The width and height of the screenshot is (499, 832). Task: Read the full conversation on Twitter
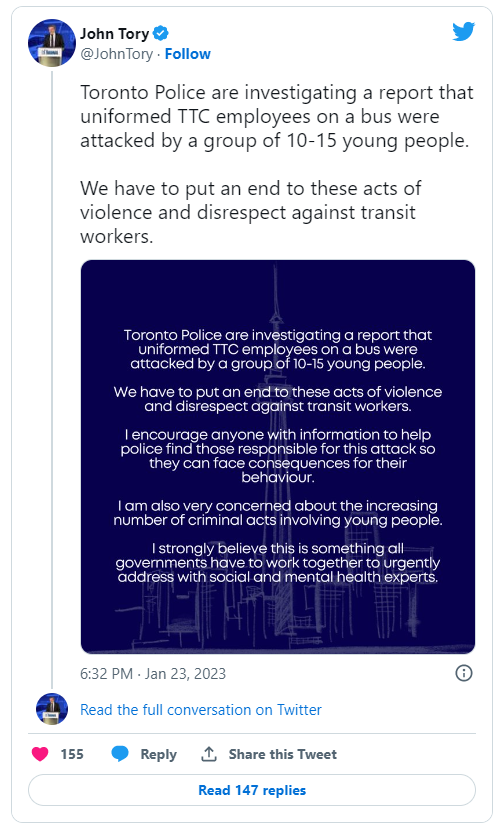point(201,710)
